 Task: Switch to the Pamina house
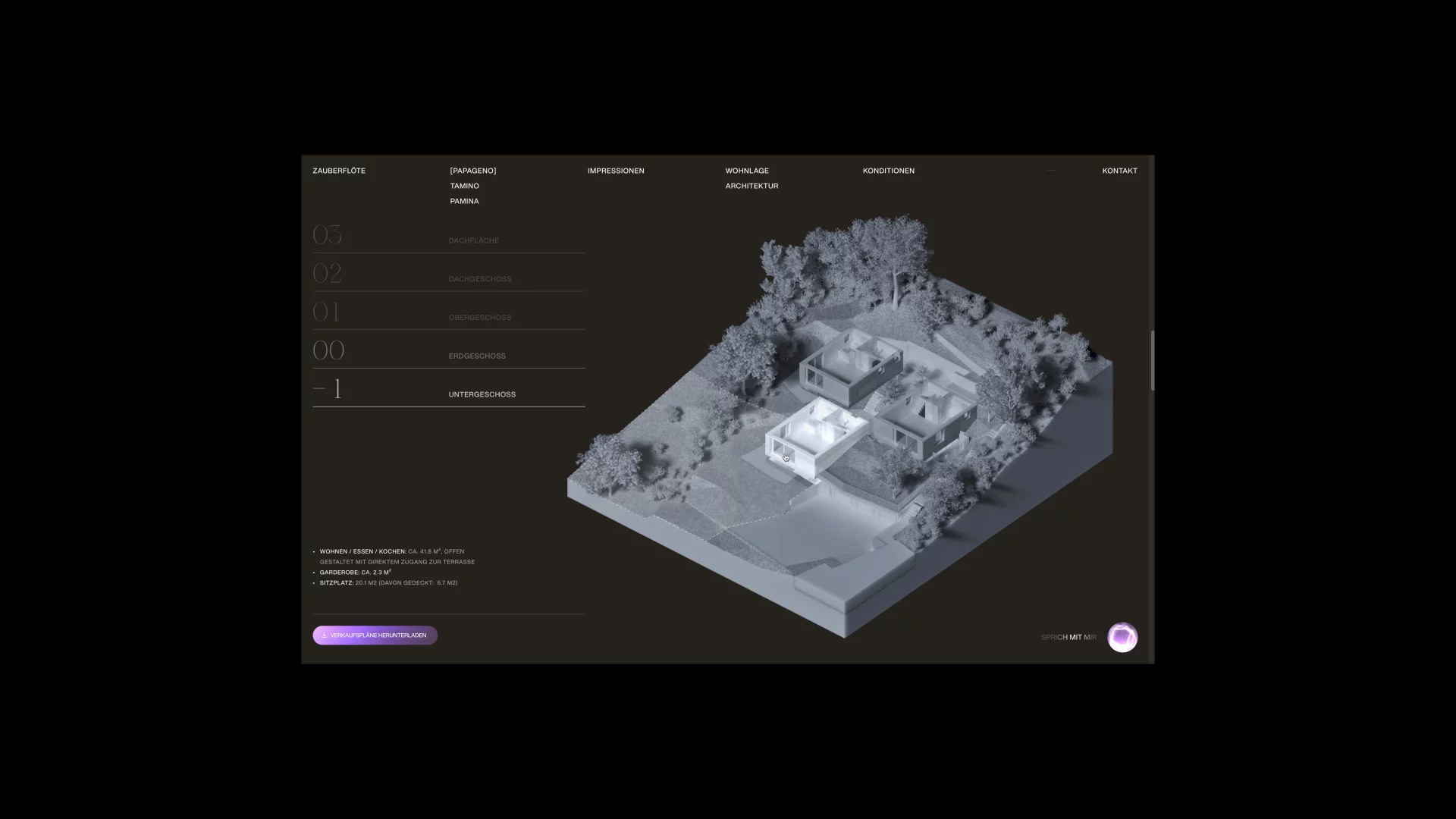coord(464,201)
